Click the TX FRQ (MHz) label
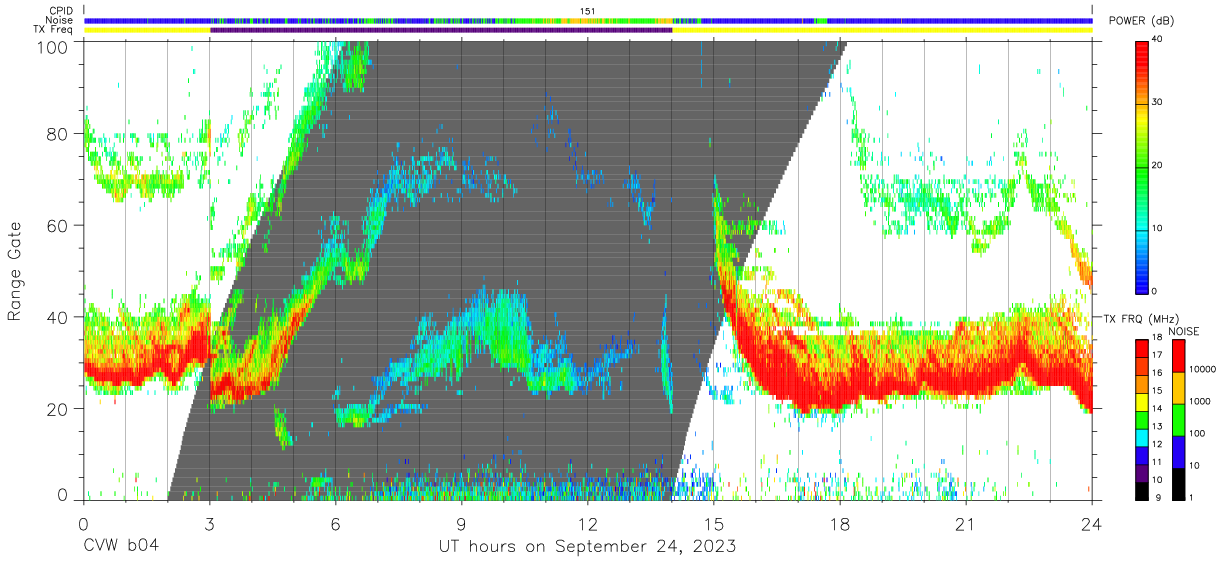1228x567 pixels. pyautogui.click(x=1140, y=318)
